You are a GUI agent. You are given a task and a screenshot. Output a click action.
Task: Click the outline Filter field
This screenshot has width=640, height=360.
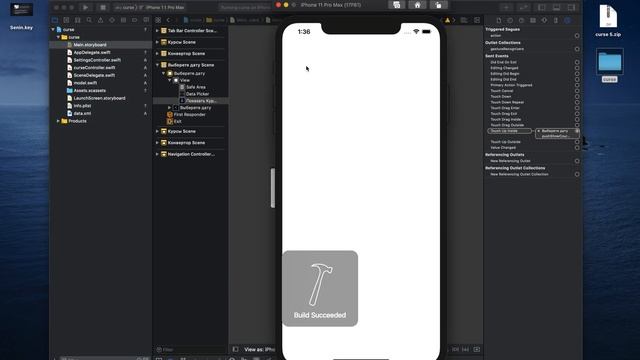pos(190,349)
